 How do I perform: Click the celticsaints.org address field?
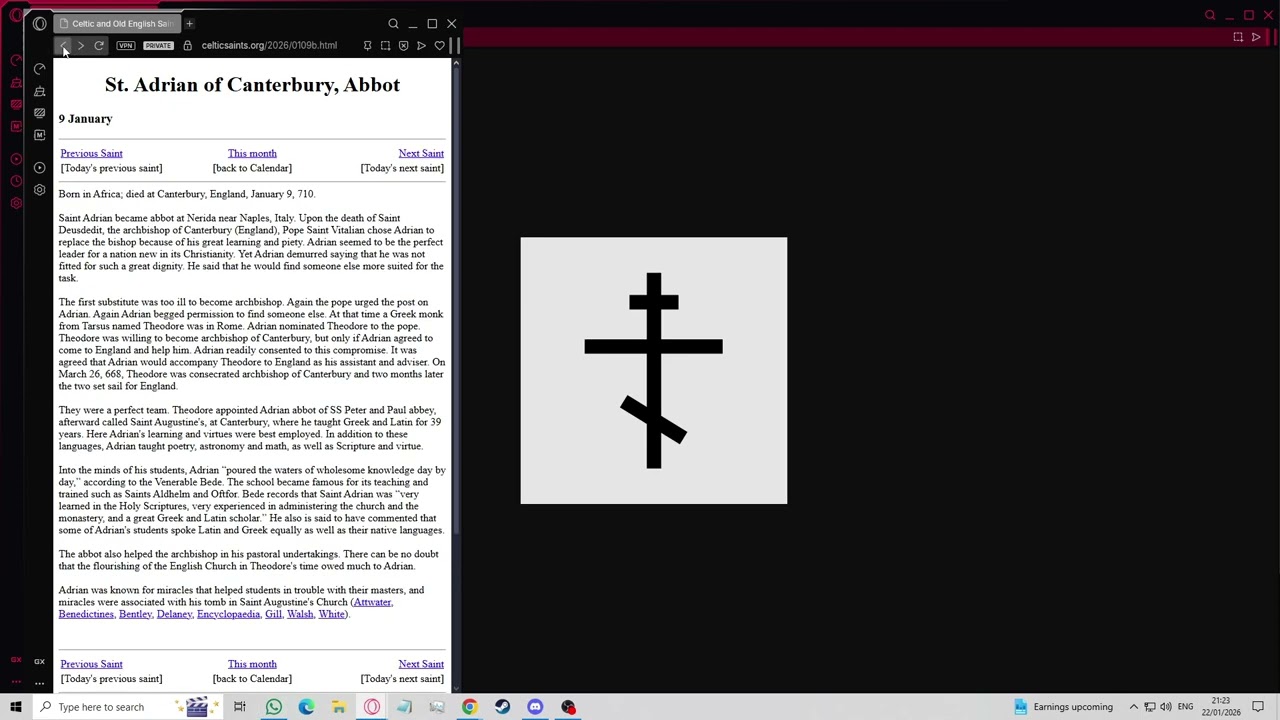coord(269,45)
